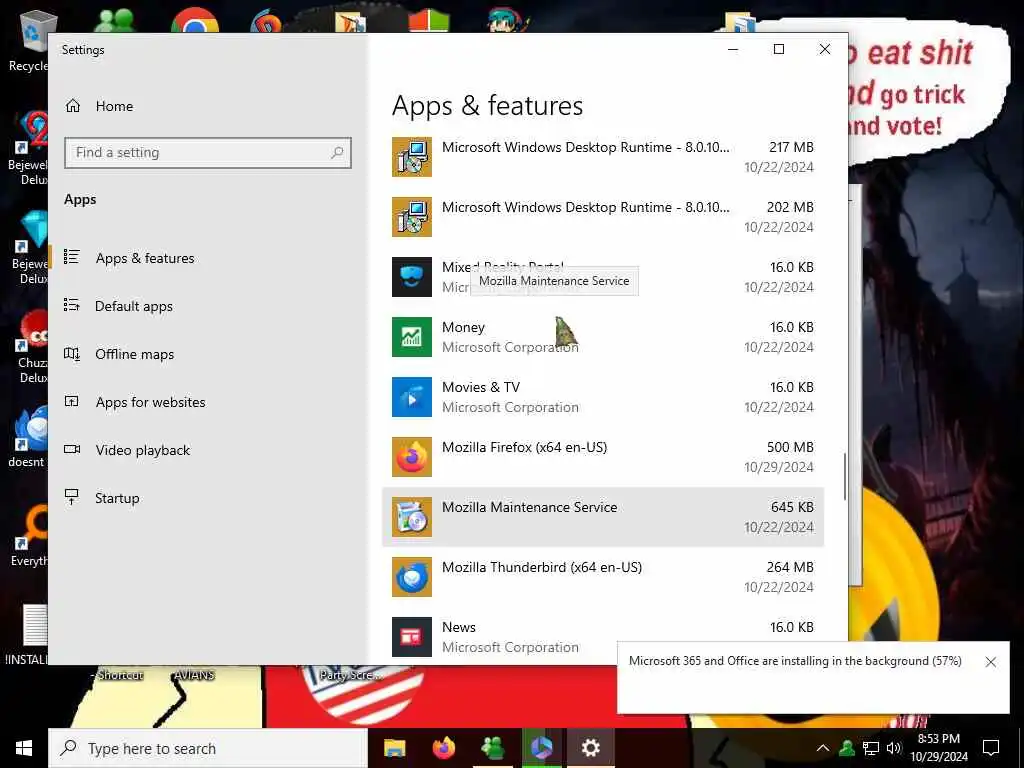Click the Apps for websites sidebar icon
This screenshot has height=768, width=1024.
(72, 402)
